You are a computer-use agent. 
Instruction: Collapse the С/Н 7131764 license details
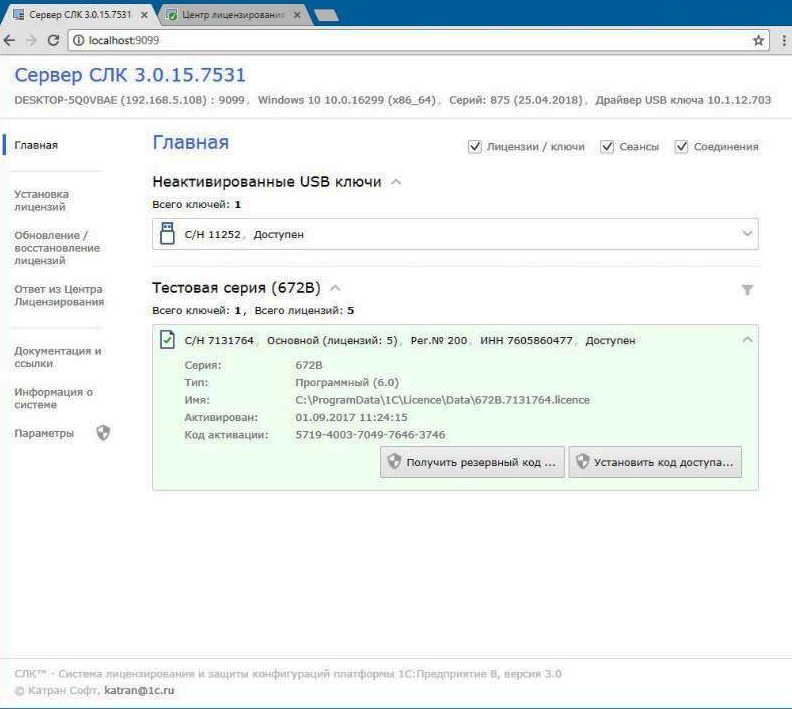click(746, 340)
